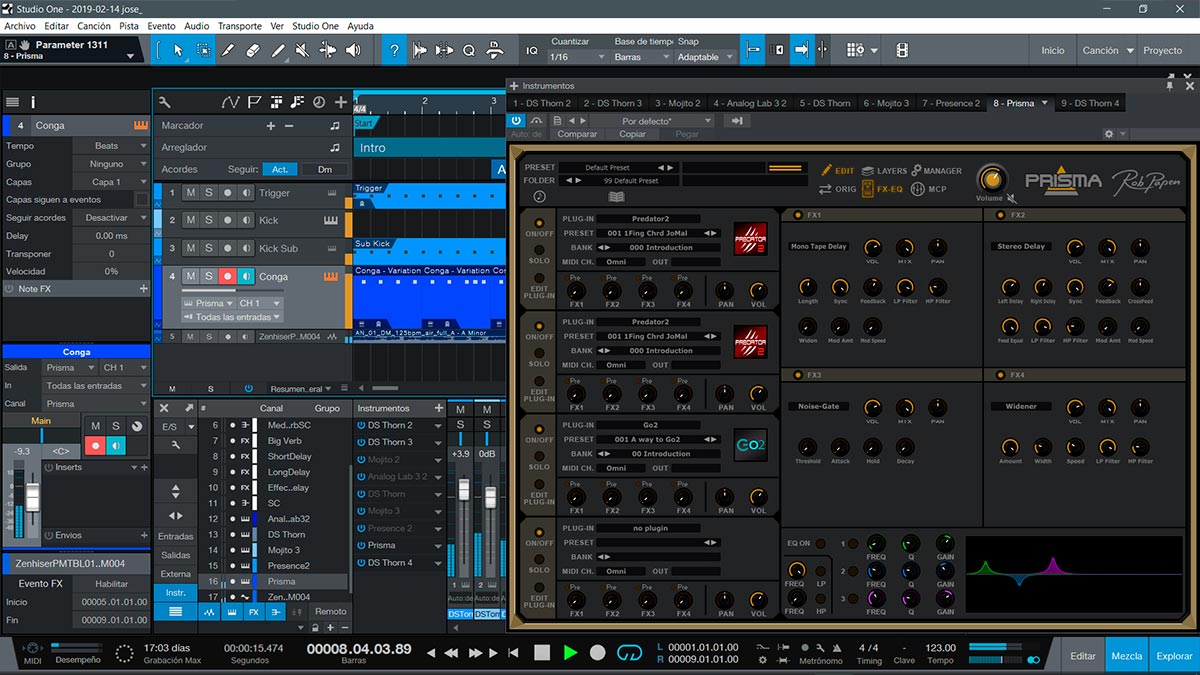Mute the Kick track
The width and height of the screenshot is (1200, 675).
click(x=191, y=220)
